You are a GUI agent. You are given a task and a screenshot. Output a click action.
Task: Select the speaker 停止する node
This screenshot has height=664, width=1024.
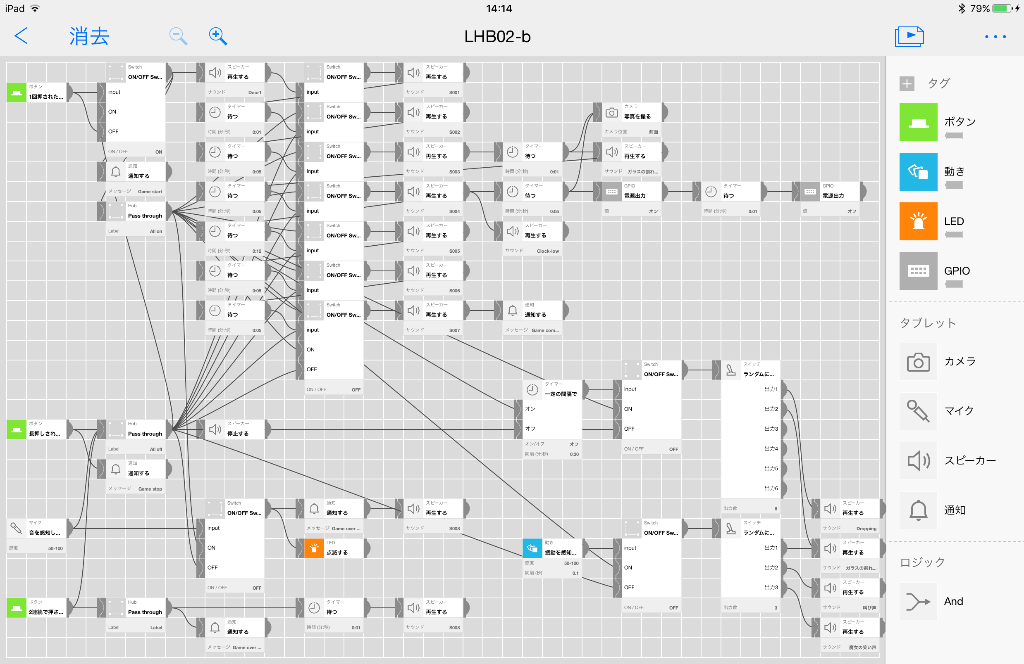[234, 429]
